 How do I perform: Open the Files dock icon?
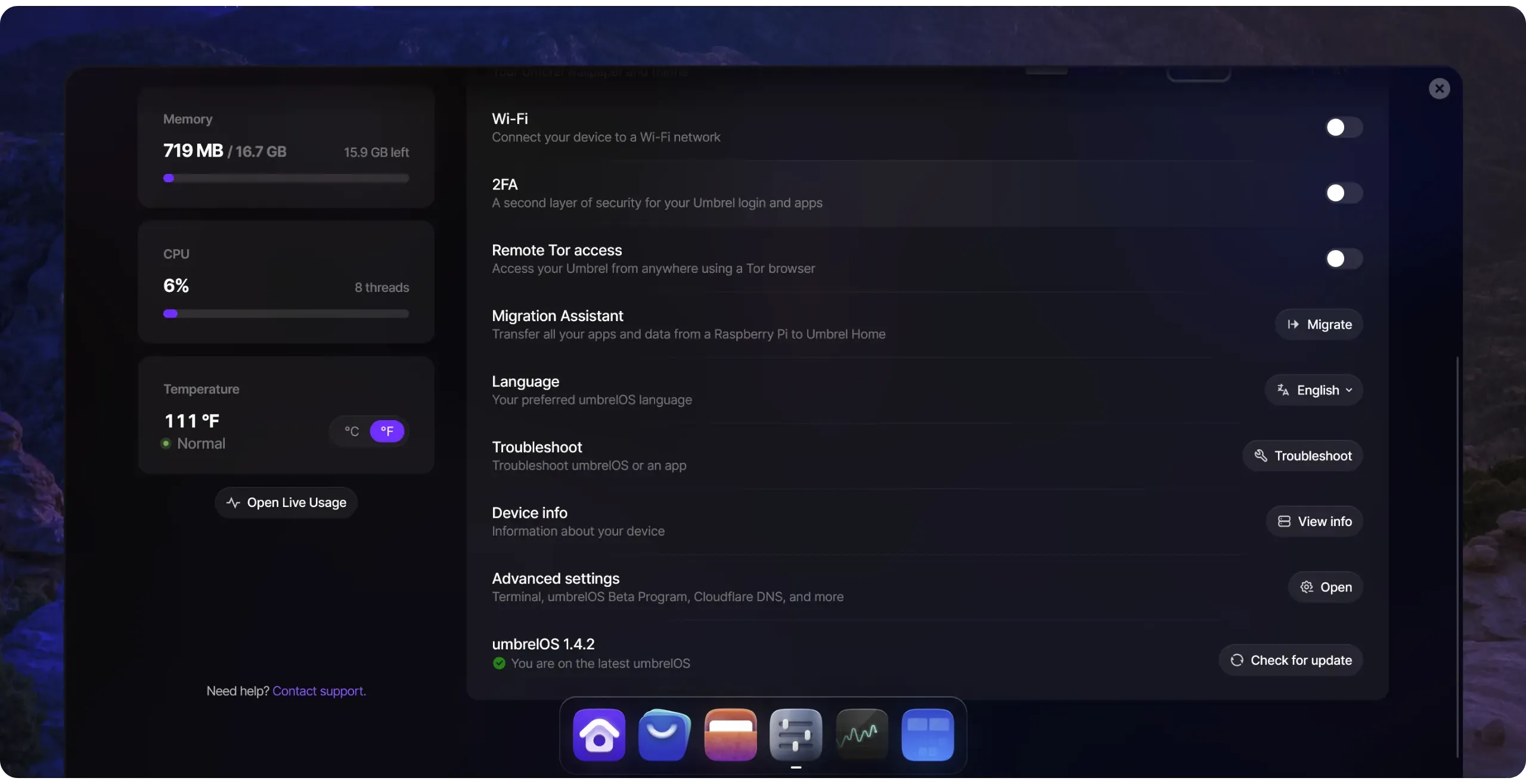click(730, 735)
